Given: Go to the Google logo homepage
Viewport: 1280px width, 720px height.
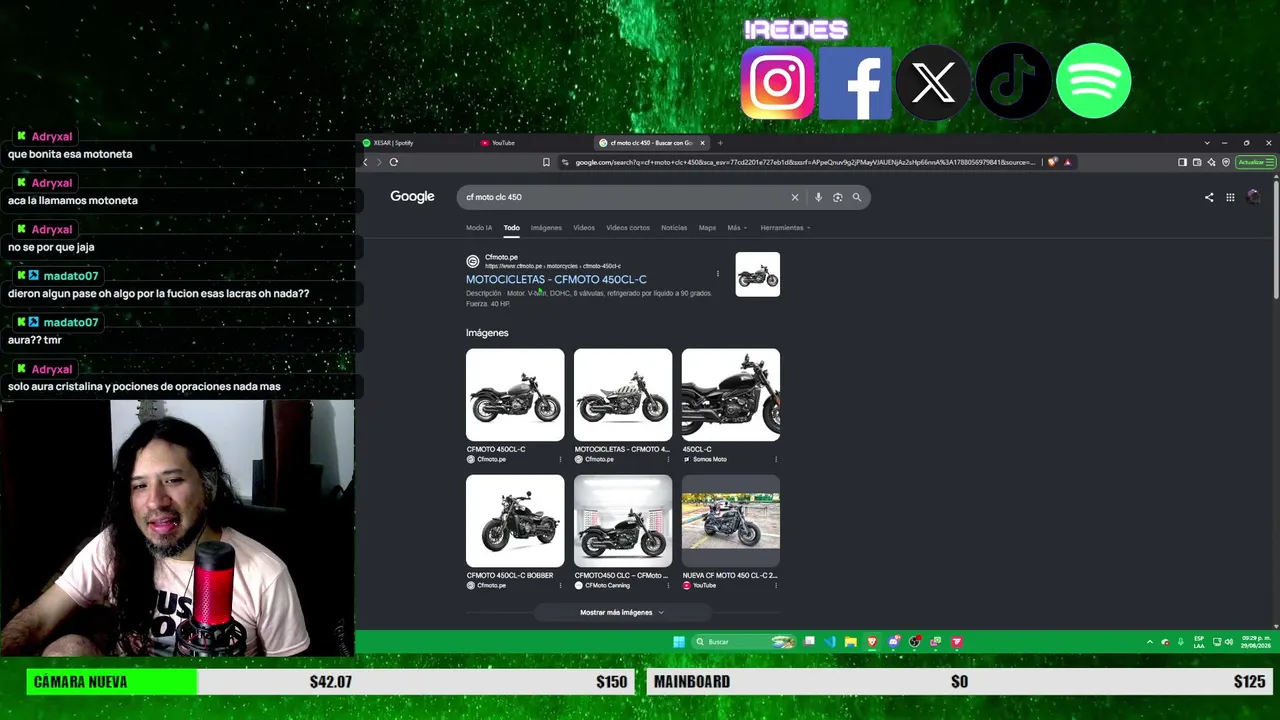Looking at the screenshot, I should (412, 197).
